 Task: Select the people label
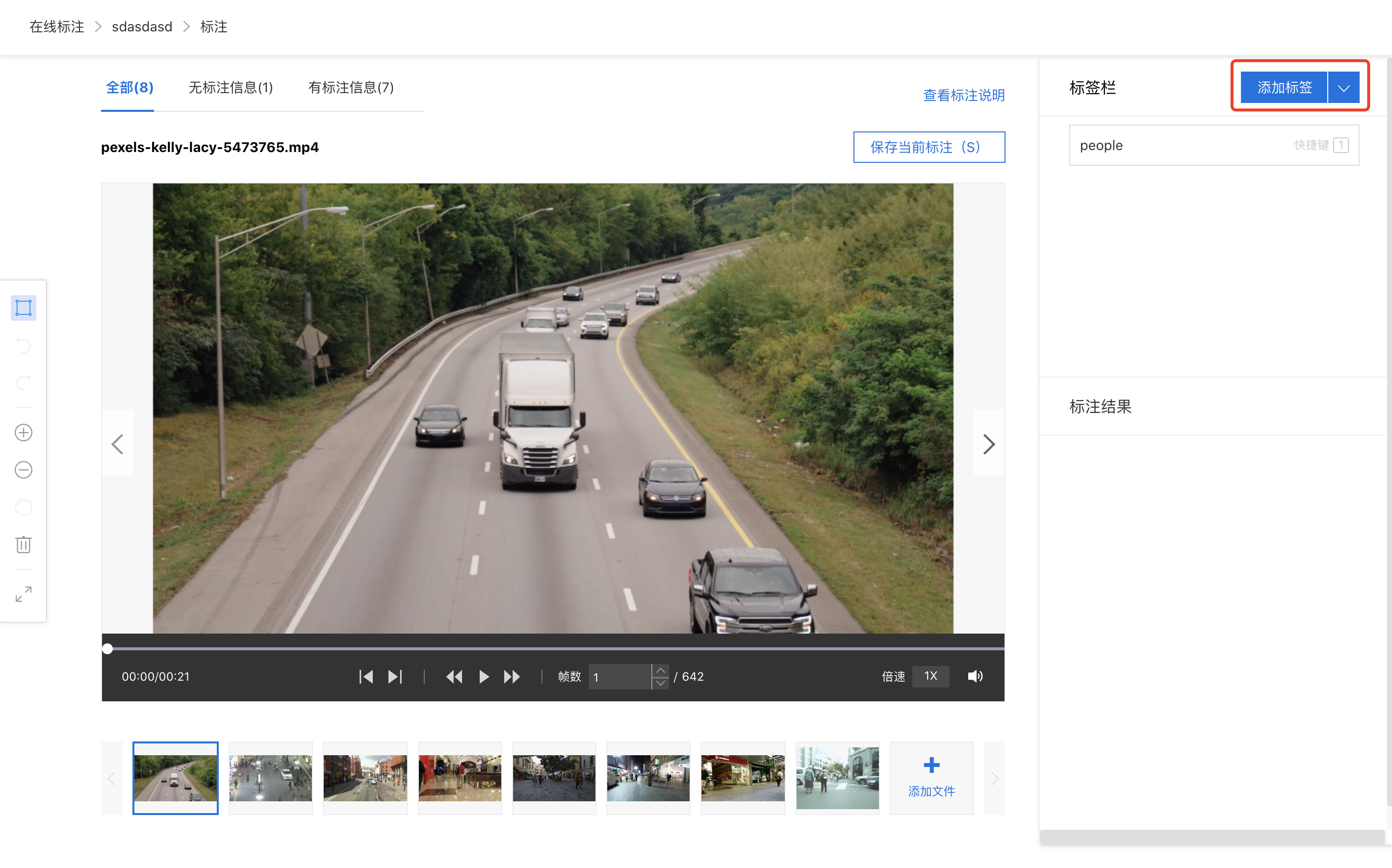pyautogui.click(x=1214, y=145)
